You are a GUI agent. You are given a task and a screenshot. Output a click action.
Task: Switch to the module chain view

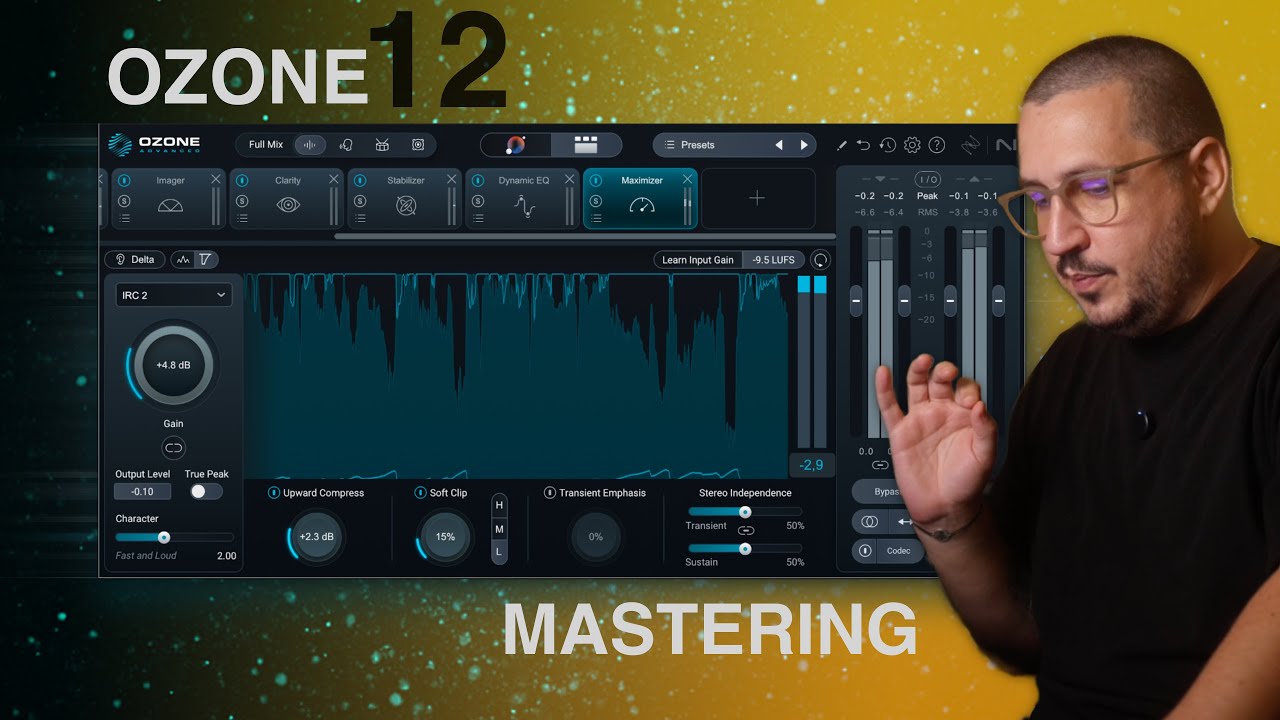pos(586,145)
